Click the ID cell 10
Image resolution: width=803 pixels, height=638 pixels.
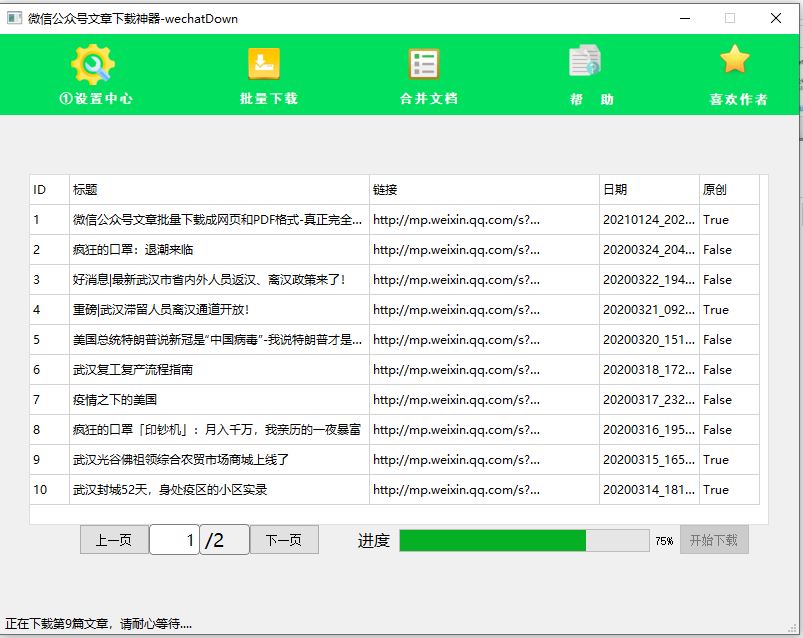49,490
